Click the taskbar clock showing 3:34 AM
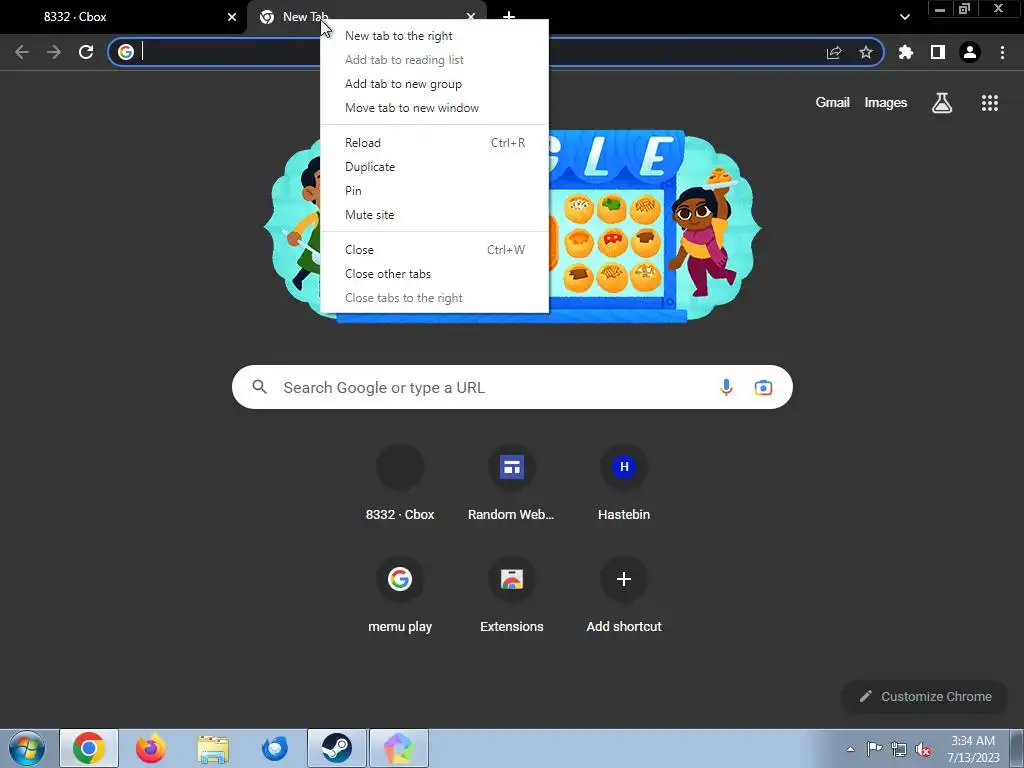The image size is (1024, 768). 973,749
